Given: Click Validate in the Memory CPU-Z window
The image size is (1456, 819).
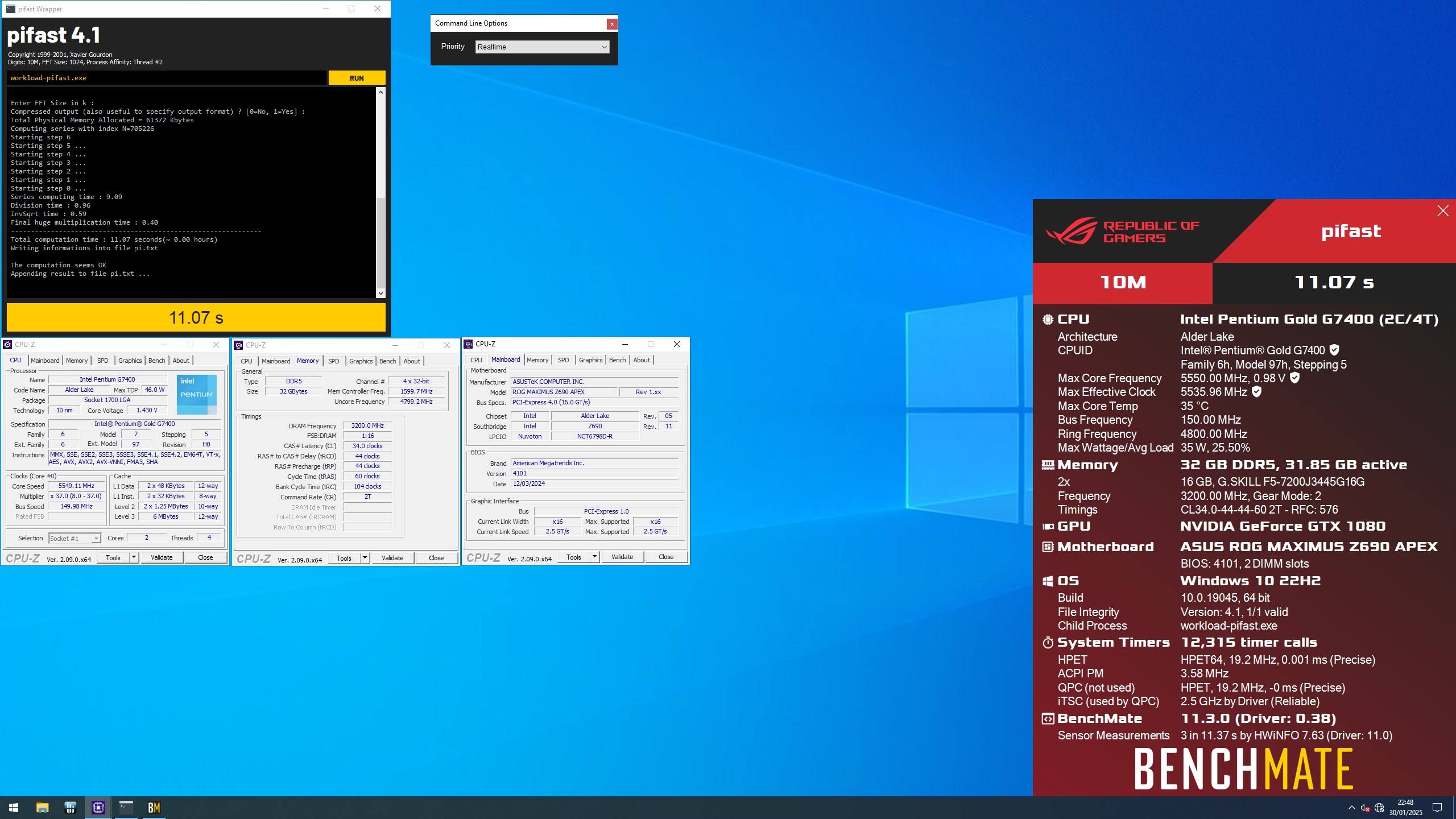Looking at the screenshot, I should 392,558.
